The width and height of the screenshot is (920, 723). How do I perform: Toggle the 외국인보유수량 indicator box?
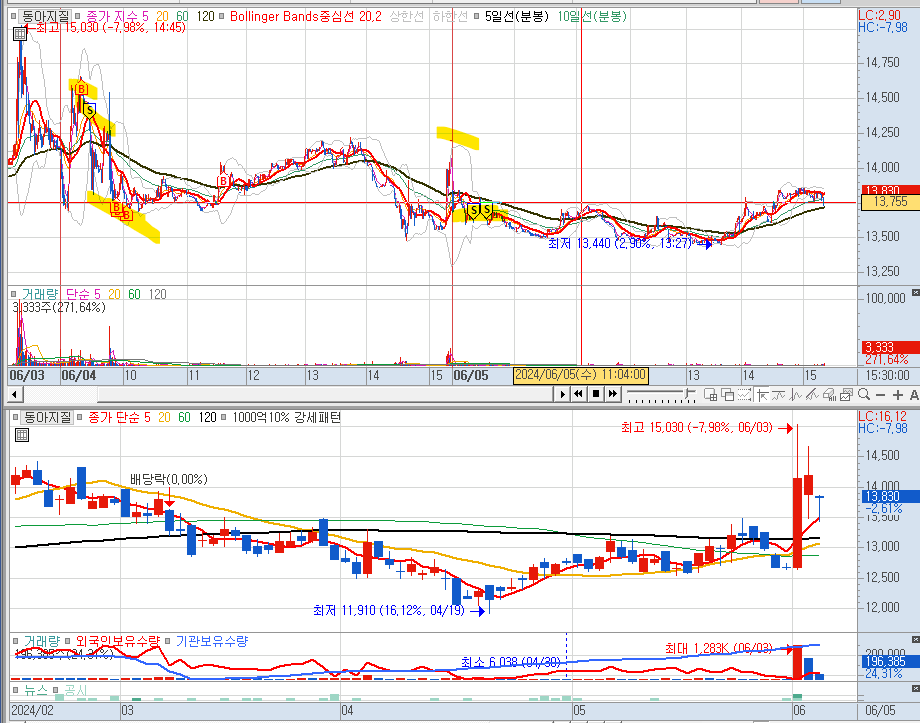[67, 641]
